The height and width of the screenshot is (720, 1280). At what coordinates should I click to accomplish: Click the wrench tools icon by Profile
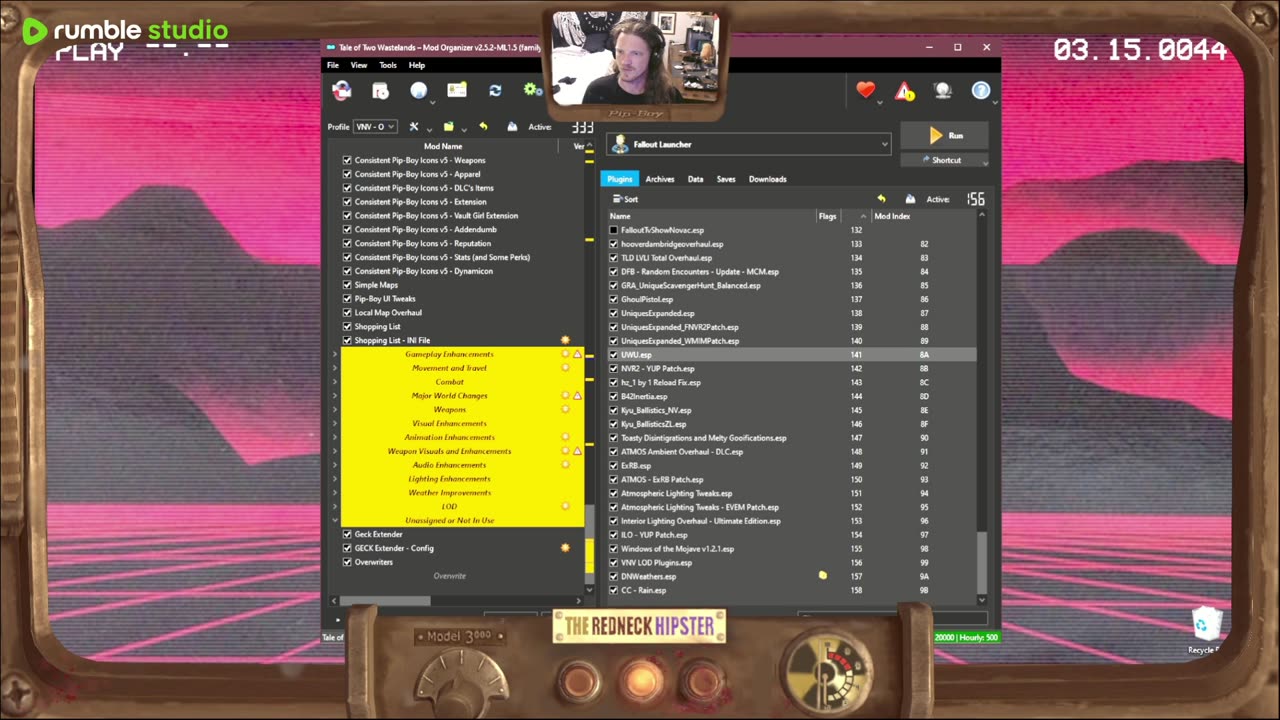413,127
